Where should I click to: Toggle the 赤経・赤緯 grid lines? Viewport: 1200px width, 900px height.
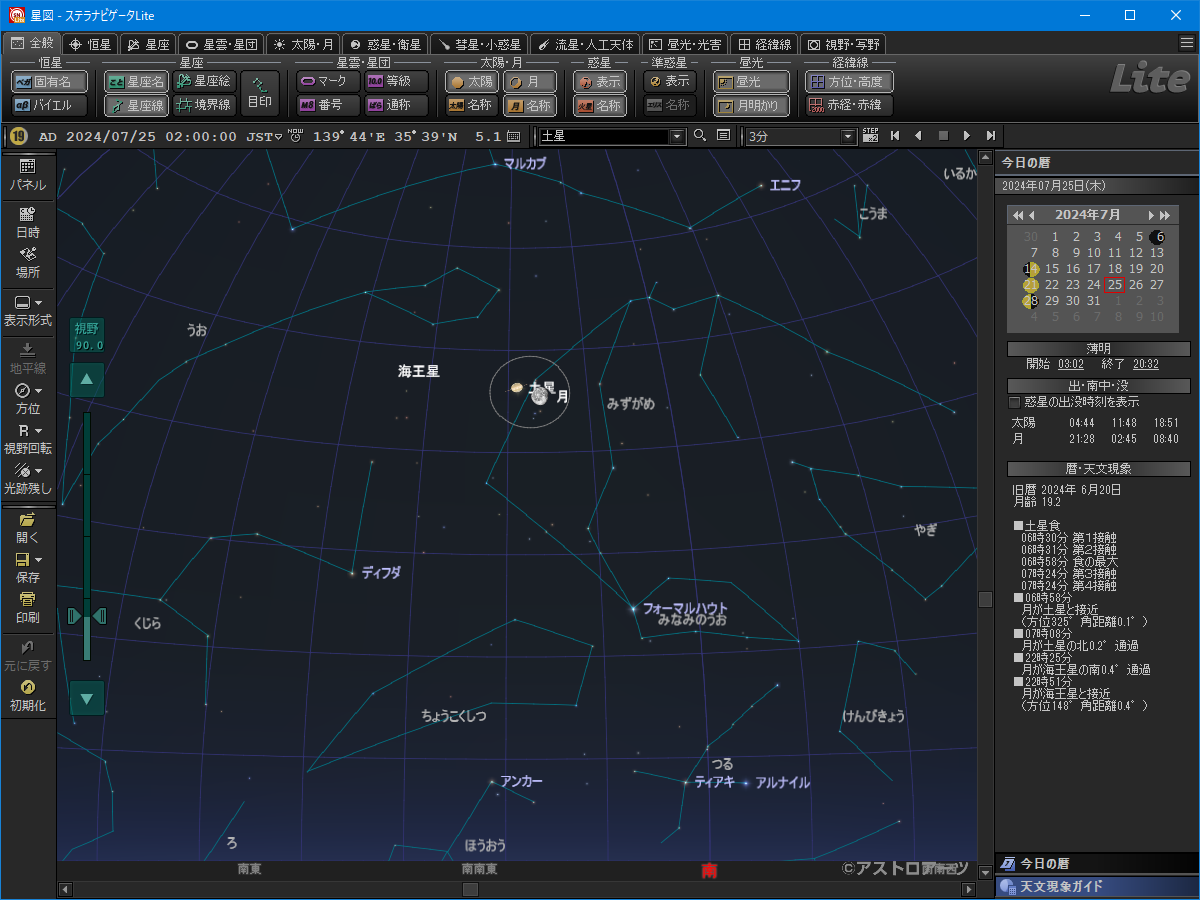pos(849,105)
